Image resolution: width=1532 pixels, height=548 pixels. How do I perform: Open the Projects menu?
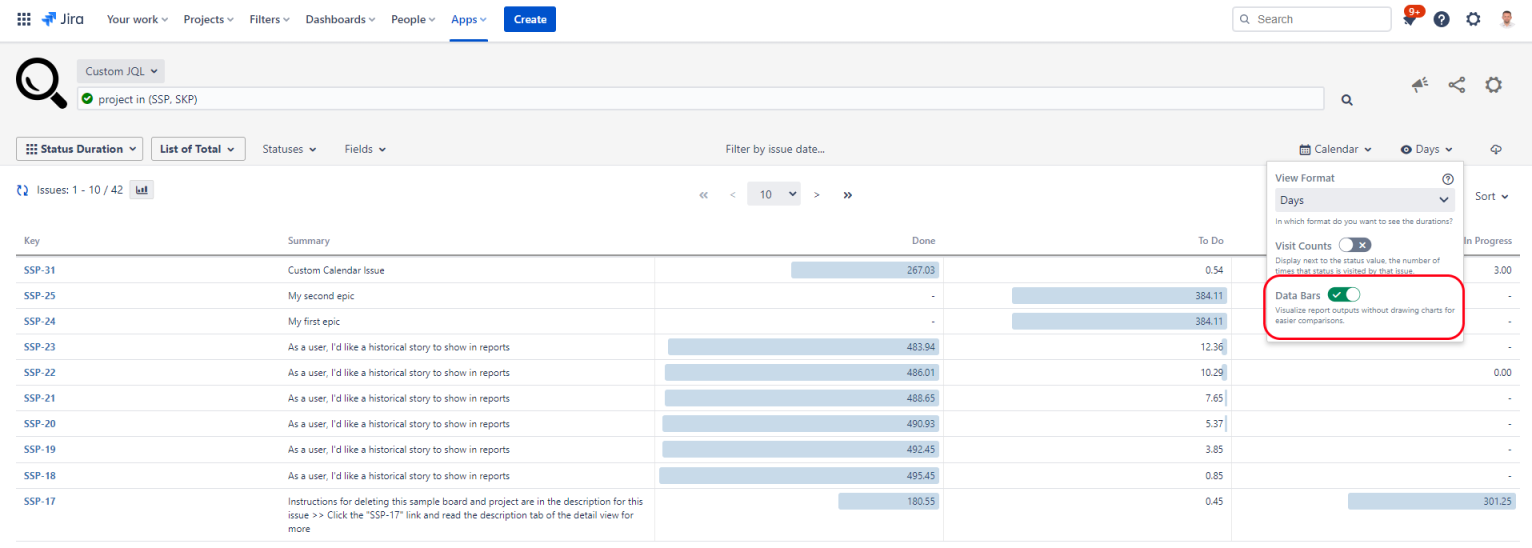point(208,19)
